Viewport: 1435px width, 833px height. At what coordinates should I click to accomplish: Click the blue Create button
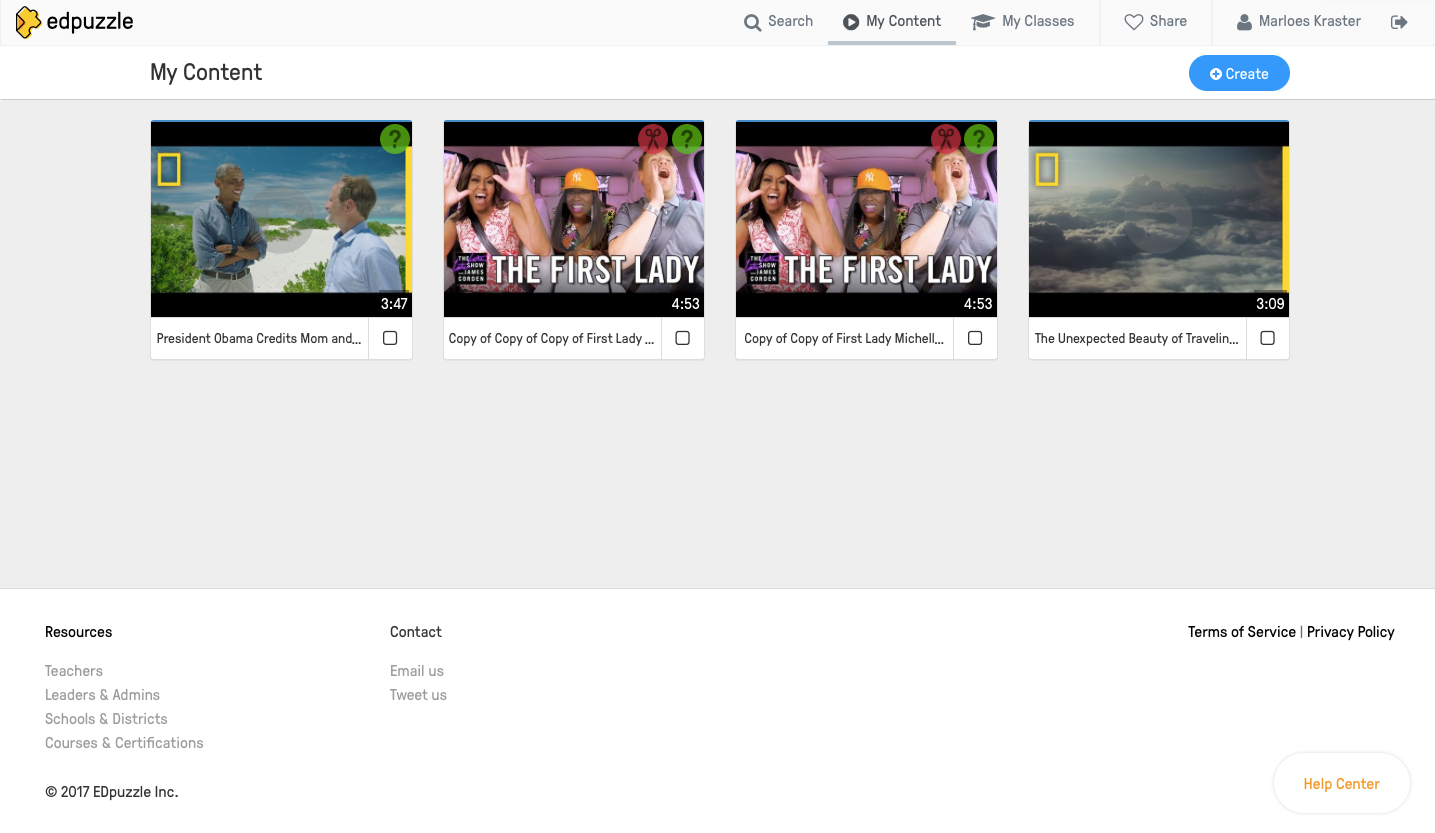tap(1239, 73)
